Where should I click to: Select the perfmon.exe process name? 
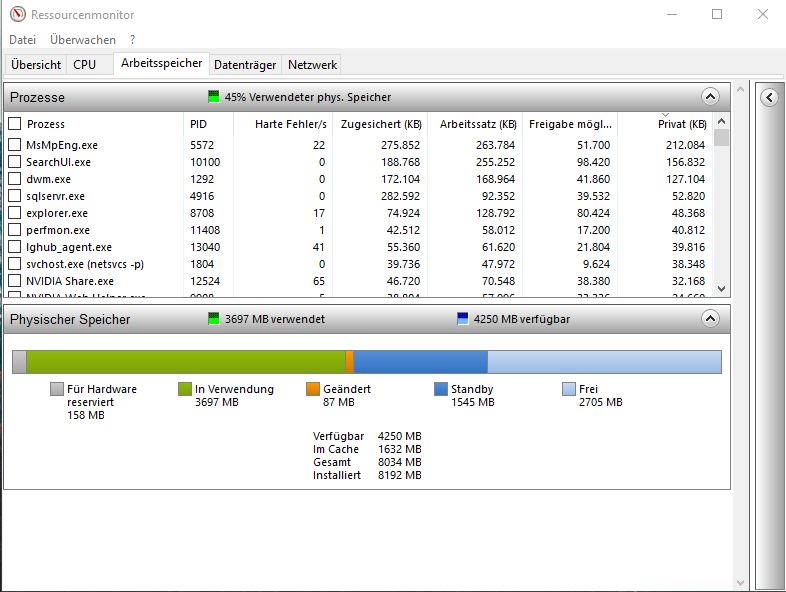[x=58, y=230]
